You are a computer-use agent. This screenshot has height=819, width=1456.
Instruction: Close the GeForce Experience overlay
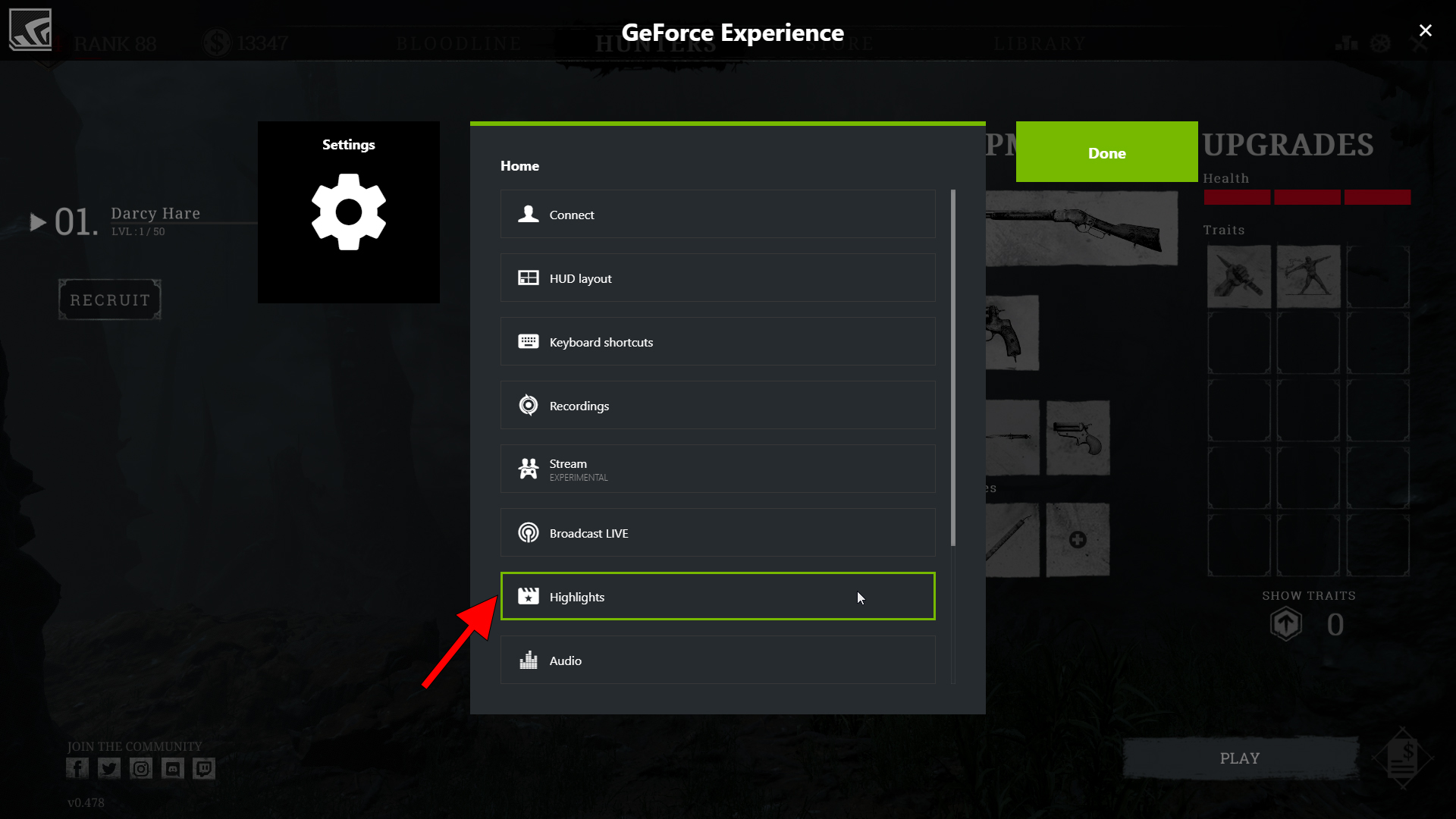tap(1425, 30)
